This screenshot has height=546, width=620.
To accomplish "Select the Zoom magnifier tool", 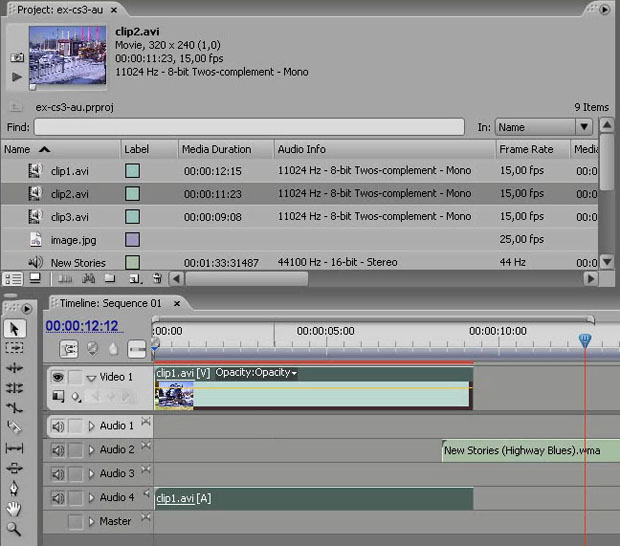I will [x=14, y=529].
